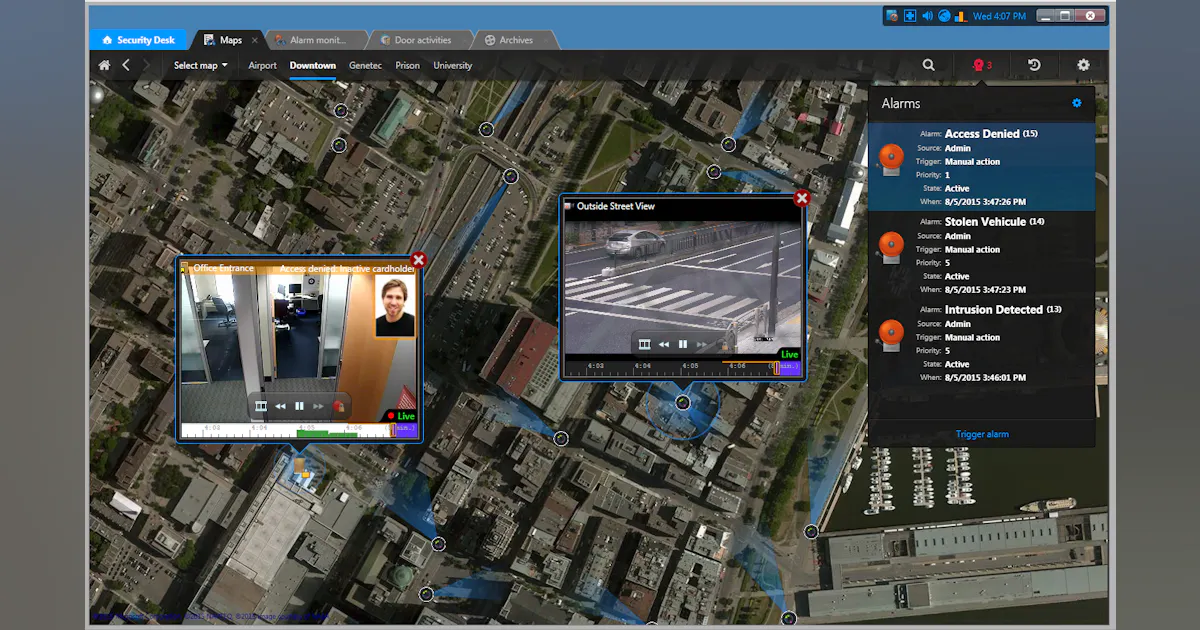Navigate back with the left arrow

(x=126, y=65)
